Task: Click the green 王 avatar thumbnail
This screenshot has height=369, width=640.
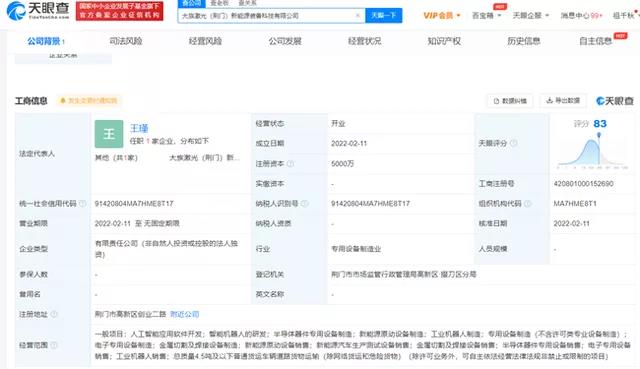Action: [x=109, y=134]
